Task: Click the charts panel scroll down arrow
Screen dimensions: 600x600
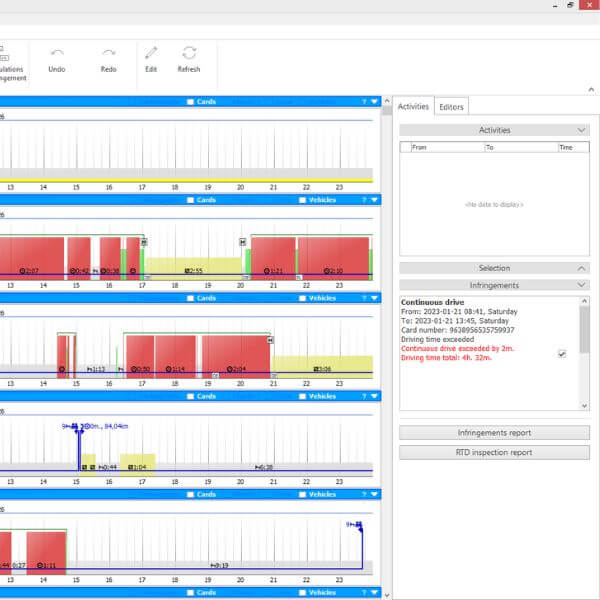Action: tap(387, 595)
